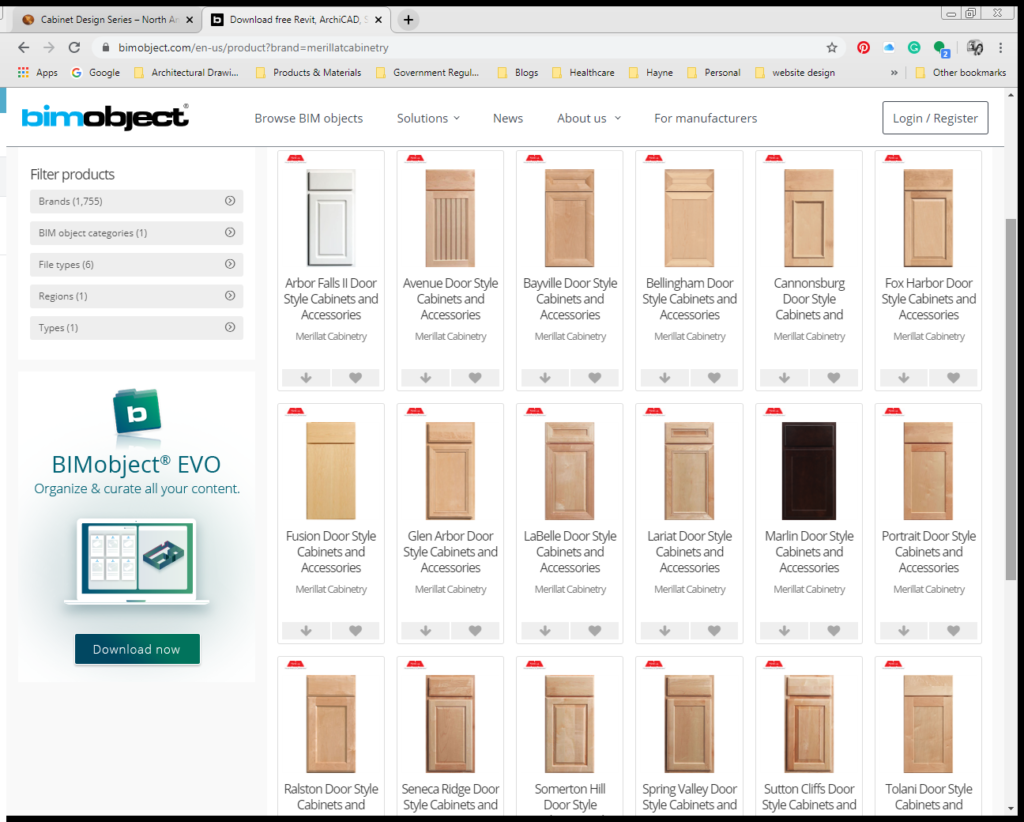This screenshot has height=822, width=1024.
Task: Download the Avenue Door Style object
Action: click(x=426, y=377)
